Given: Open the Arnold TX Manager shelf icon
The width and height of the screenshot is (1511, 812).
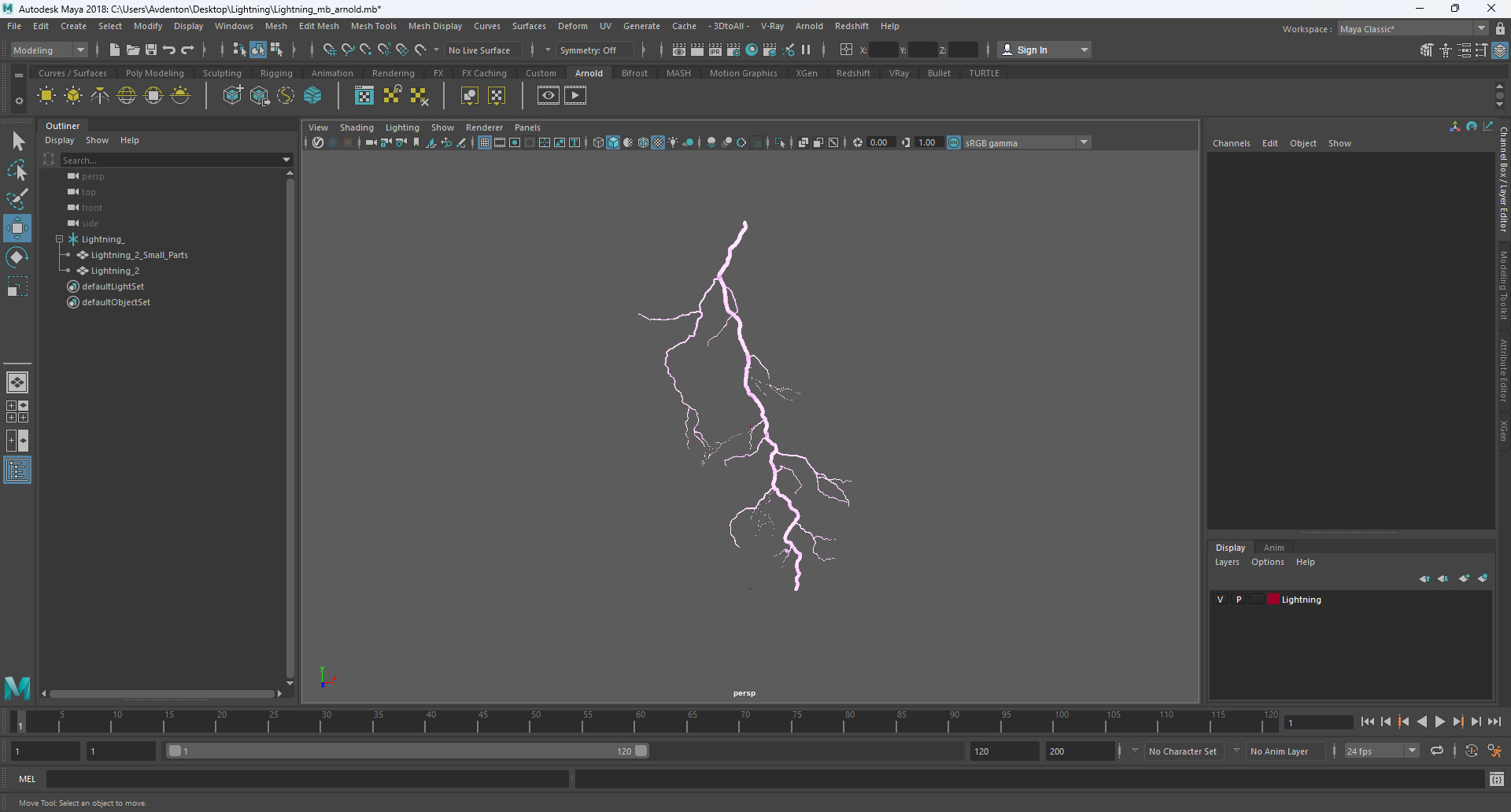Looking at the screenshot, I should click(x=364, y=96).
